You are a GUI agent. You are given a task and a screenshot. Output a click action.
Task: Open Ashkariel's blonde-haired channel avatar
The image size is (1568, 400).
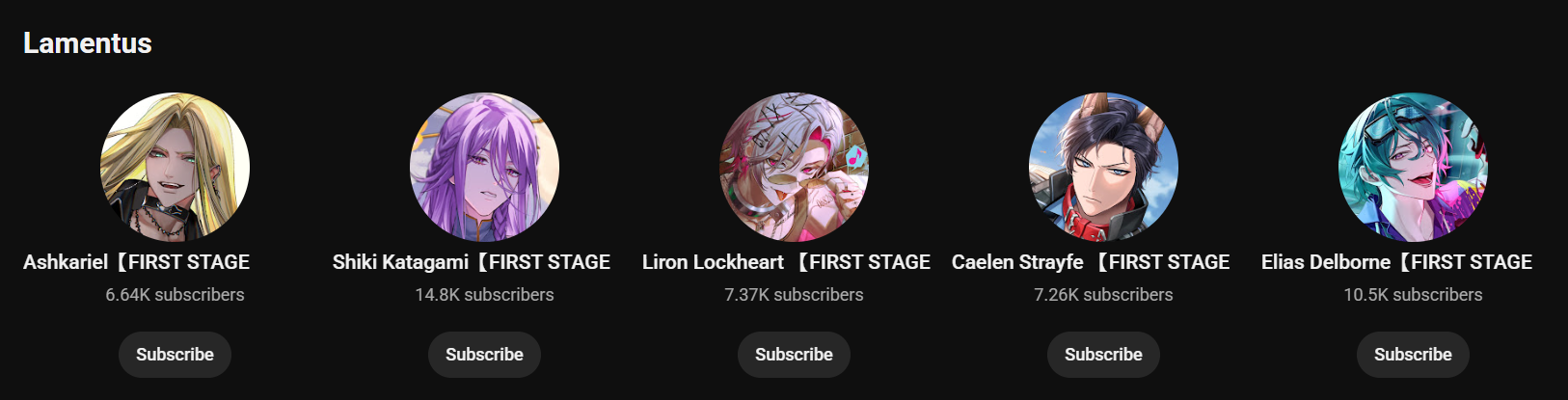[x=175, y=167]
